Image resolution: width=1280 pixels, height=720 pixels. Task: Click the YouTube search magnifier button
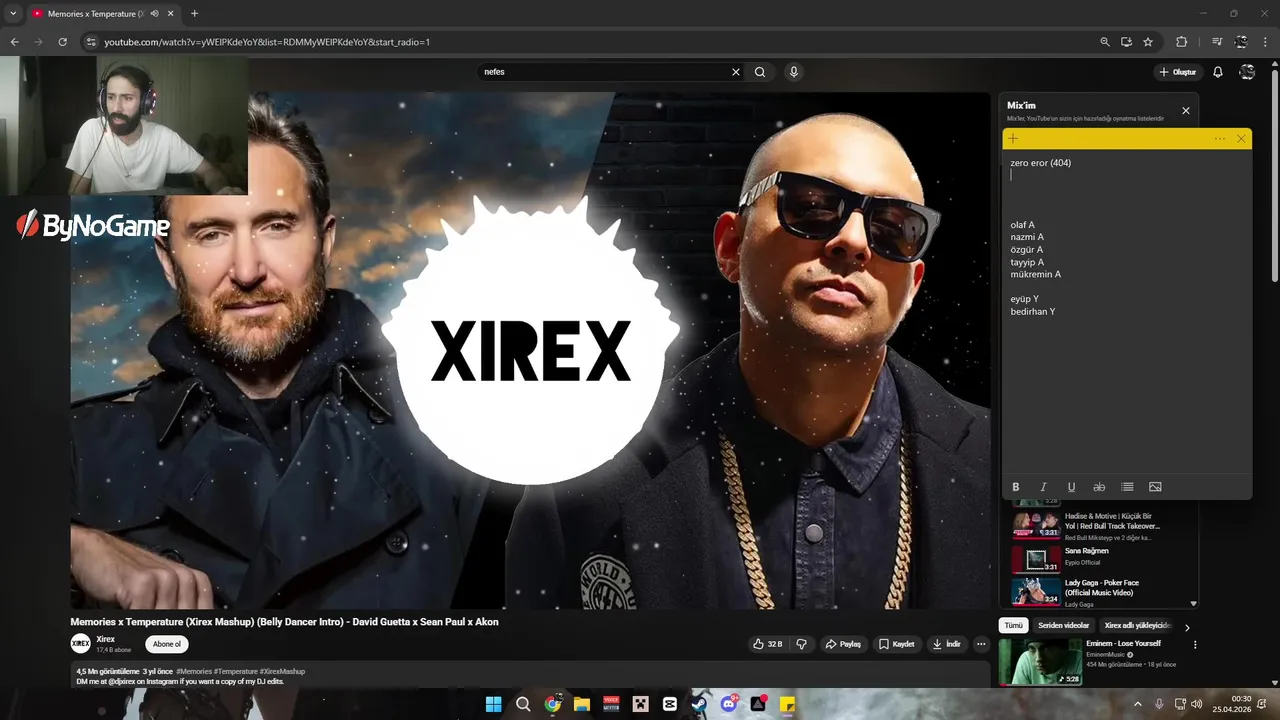point(760,72)
